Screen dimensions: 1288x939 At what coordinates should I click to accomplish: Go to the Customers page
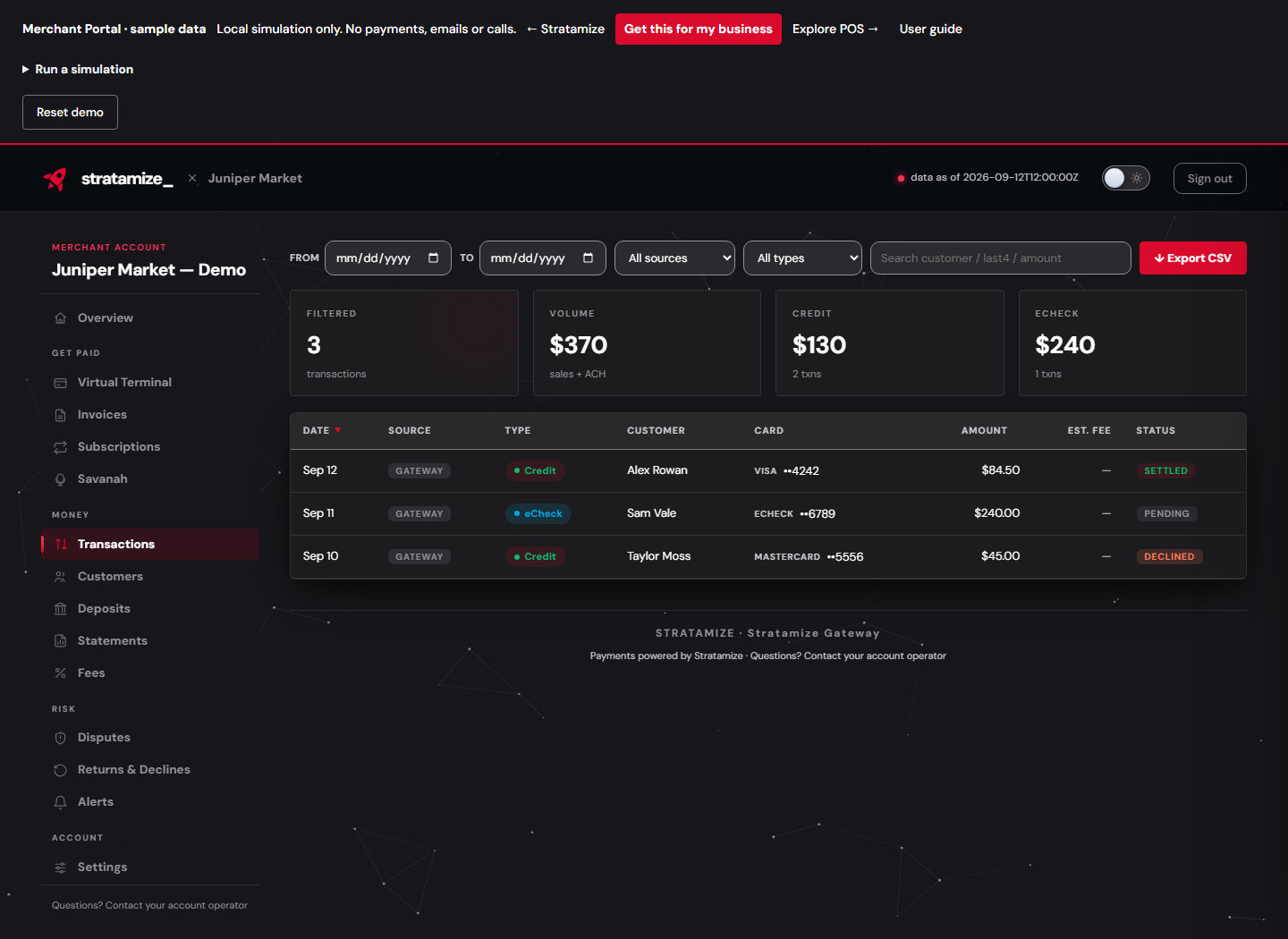pyautogui.click(x=150, y=577)
